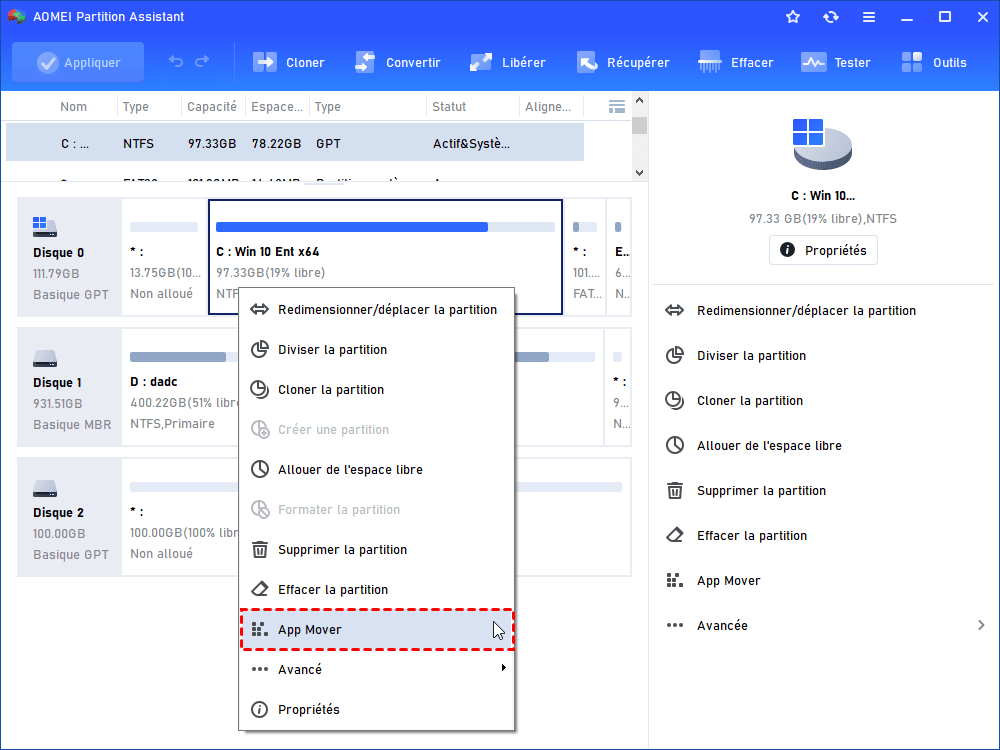Screen dimensions: 1000x750
Task: Click the App Mover grid icon in right panel
Action: point(675,580)
